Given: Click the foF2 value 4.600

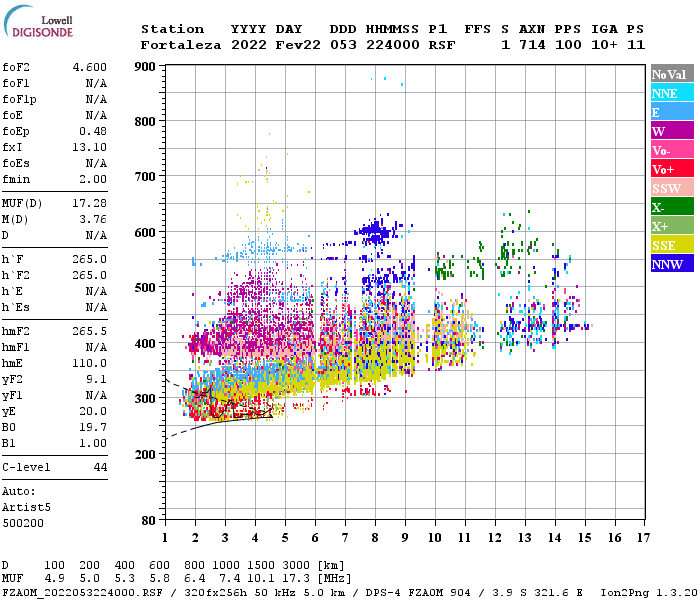Looking at the screenshot, I should click(90, 67).
